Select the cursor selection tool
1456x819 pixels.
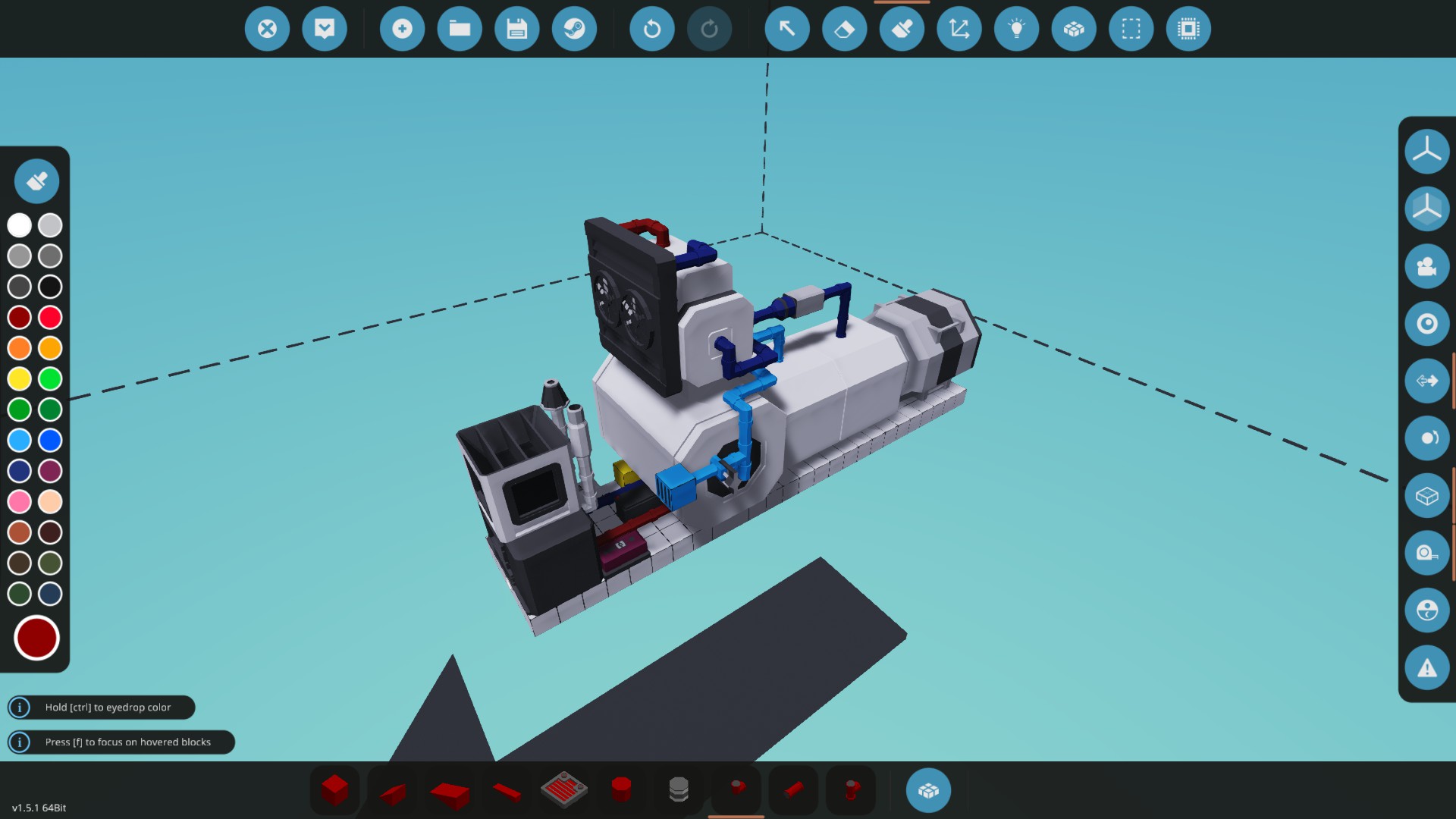point(787,29)
